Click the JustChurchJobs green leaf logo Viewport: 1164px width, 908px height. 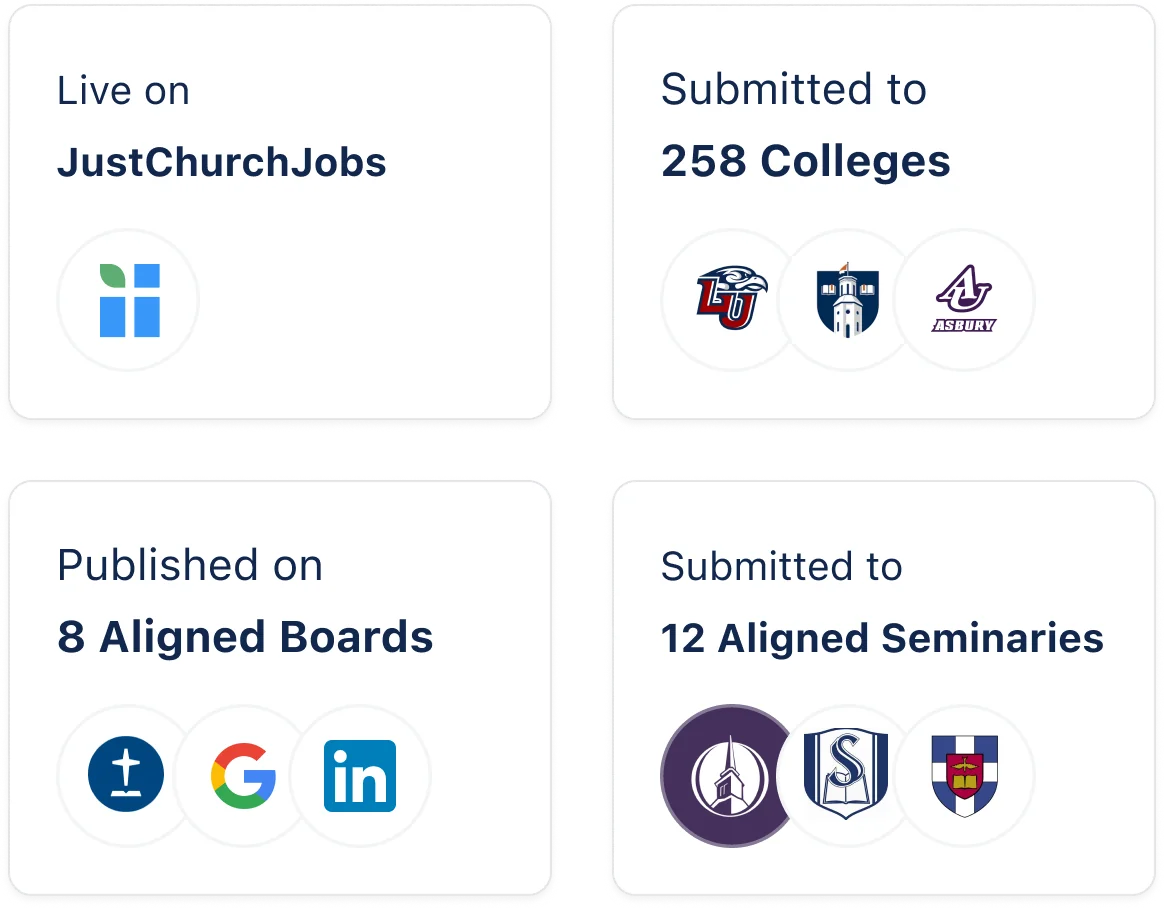(x=128, y=298)
